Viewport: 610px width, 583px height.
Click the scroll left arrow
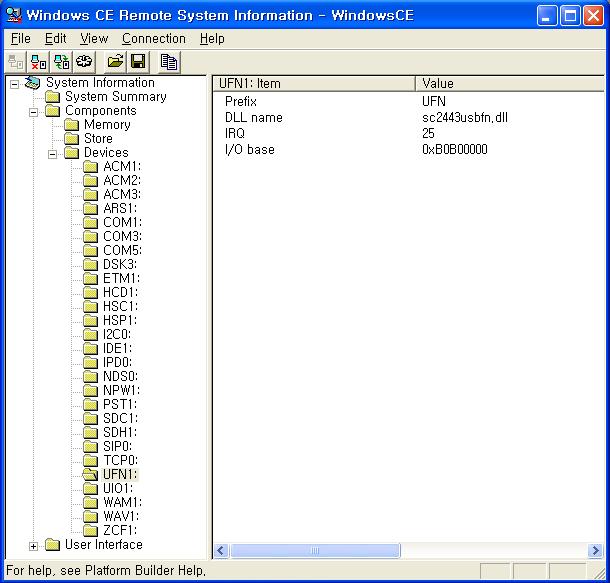(221, 551)
